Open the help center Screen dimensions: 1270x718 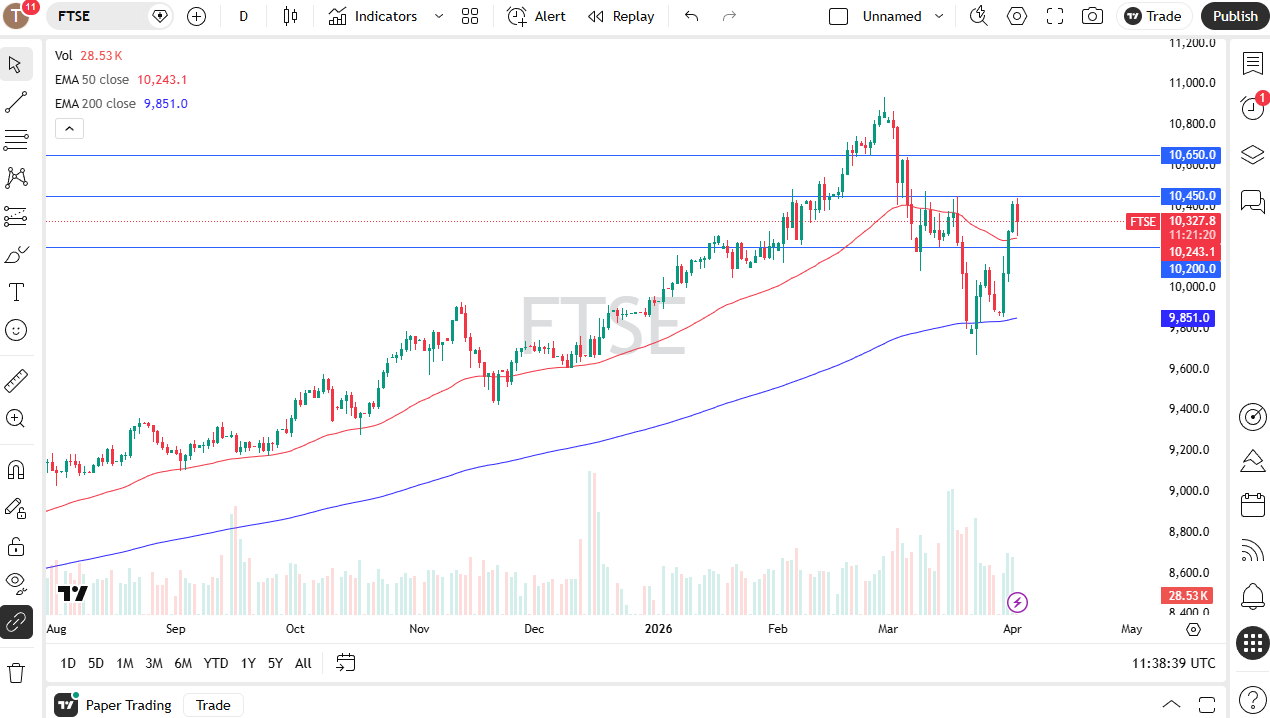tap(1252, 700)
